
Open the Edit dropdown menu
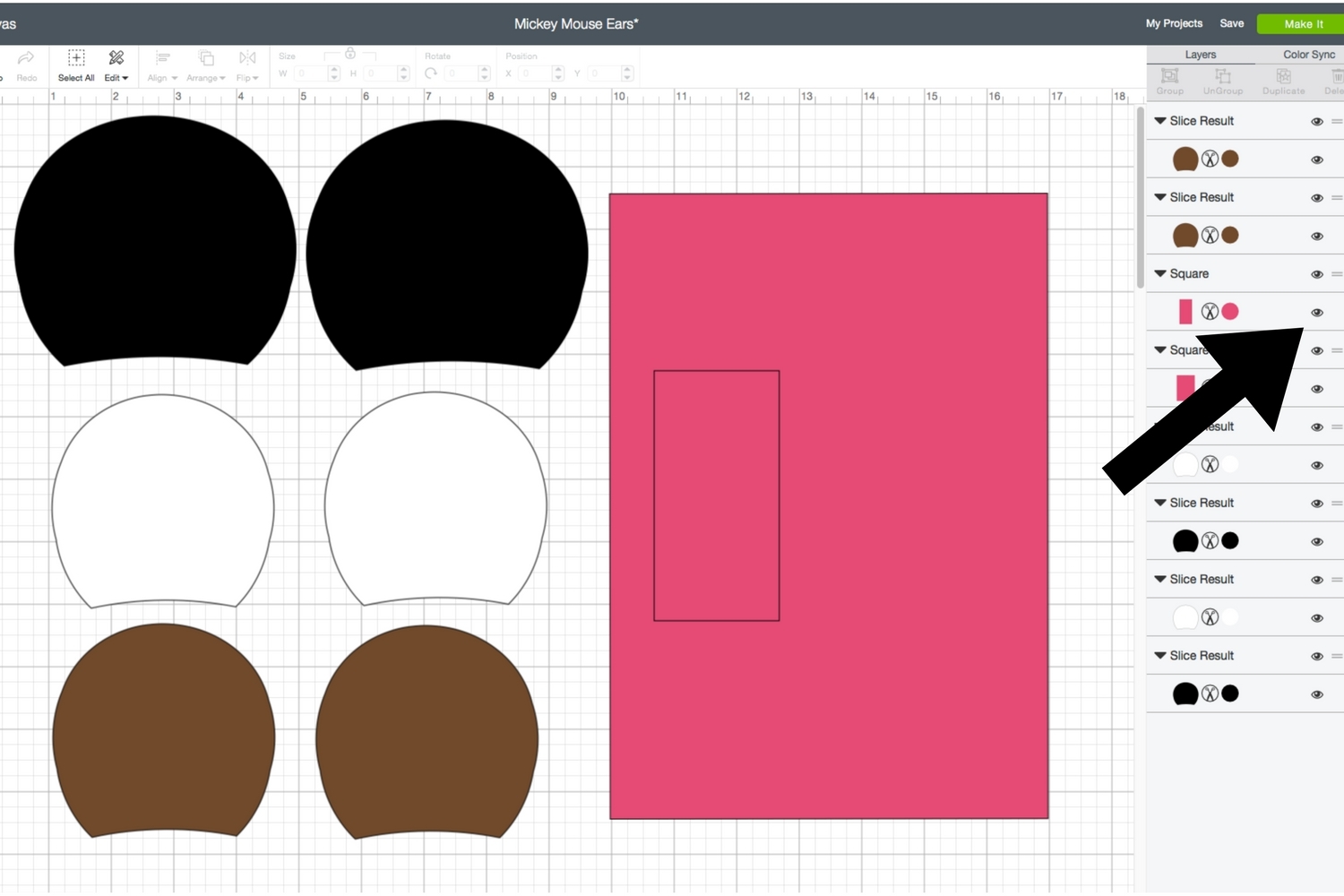click(x=116, y=78)
